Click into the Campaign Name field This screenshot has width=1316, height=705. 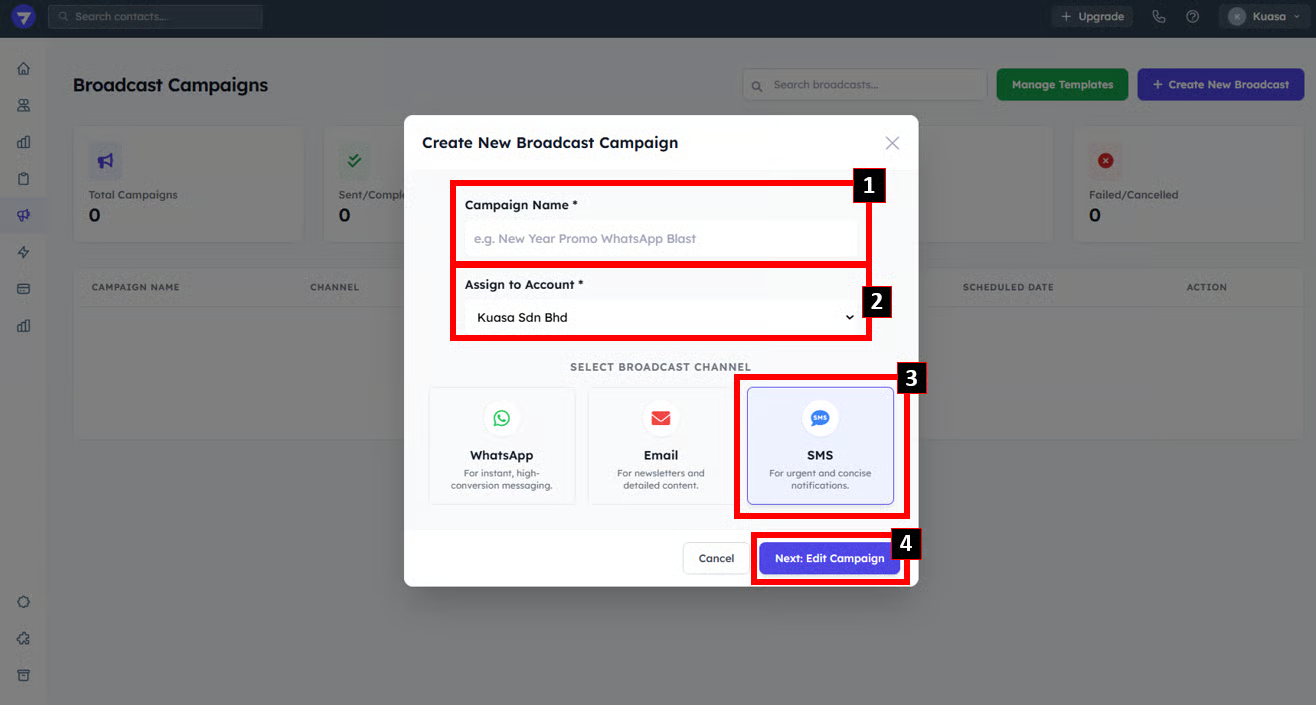660,239
